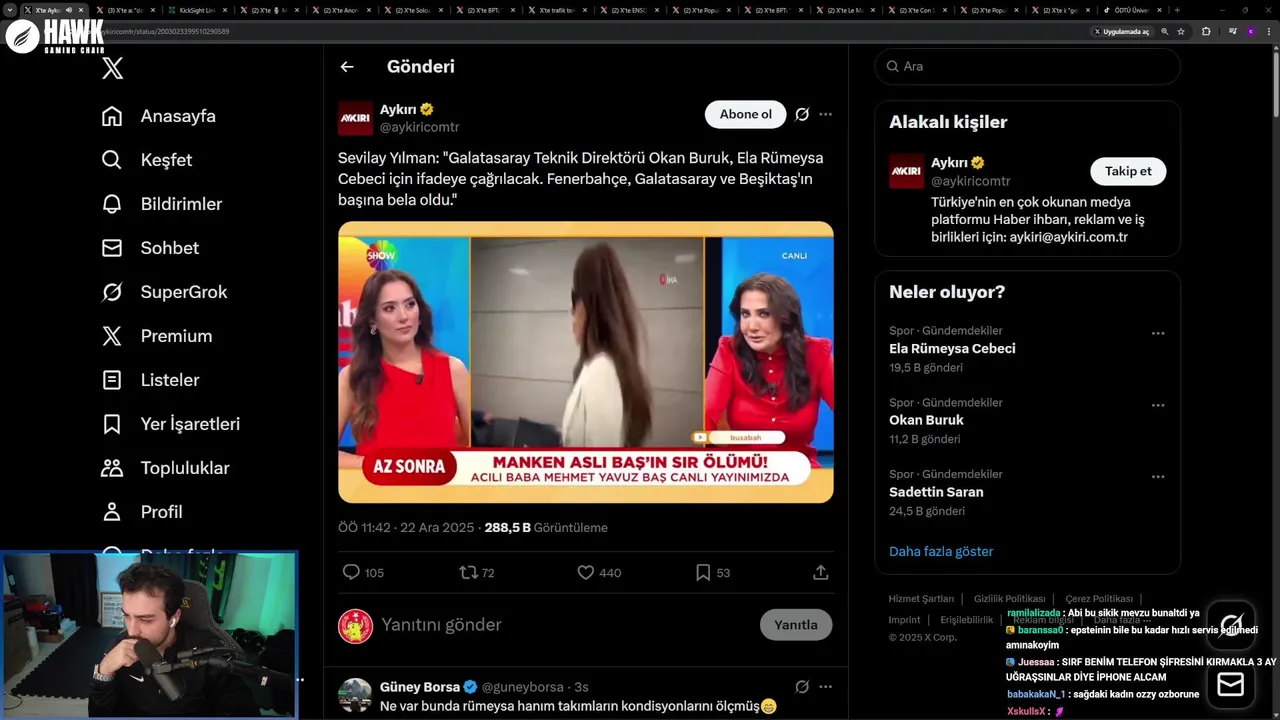Click the browser zoom magnifier icon

1165,32
